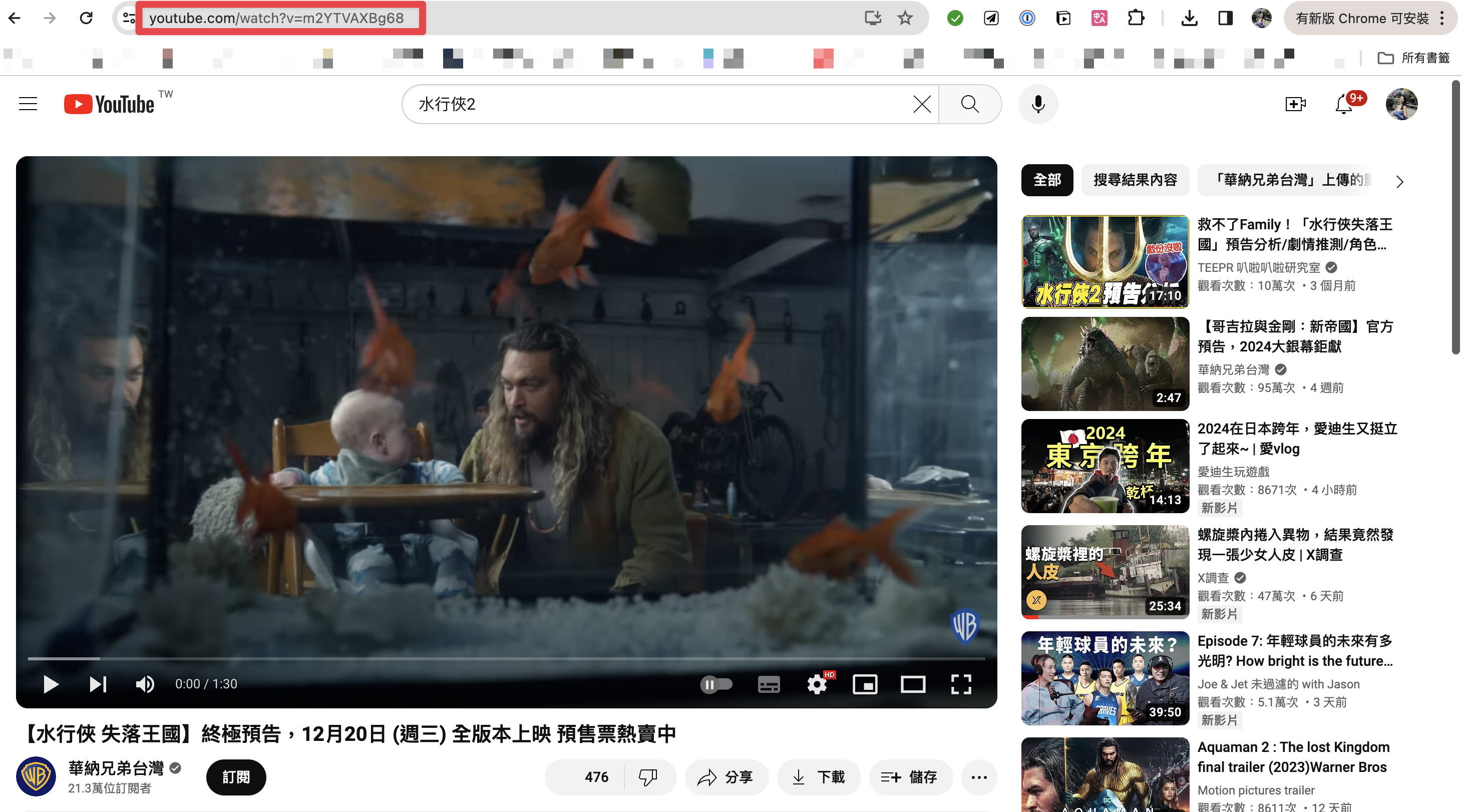Open the notifications bell
The width and height of the screenshot is (1462, 812).
click(1344, 105)
